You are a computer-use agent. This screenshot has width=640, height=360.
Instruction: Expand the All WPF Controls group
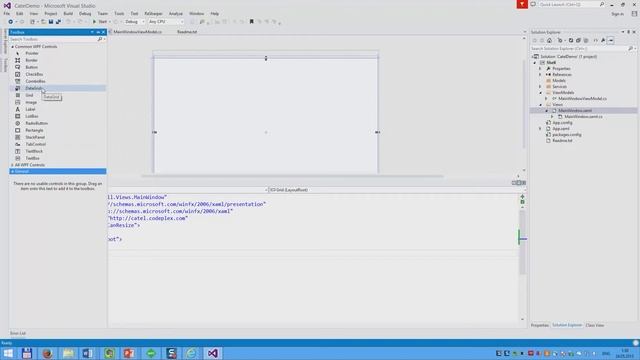(12, 165)
